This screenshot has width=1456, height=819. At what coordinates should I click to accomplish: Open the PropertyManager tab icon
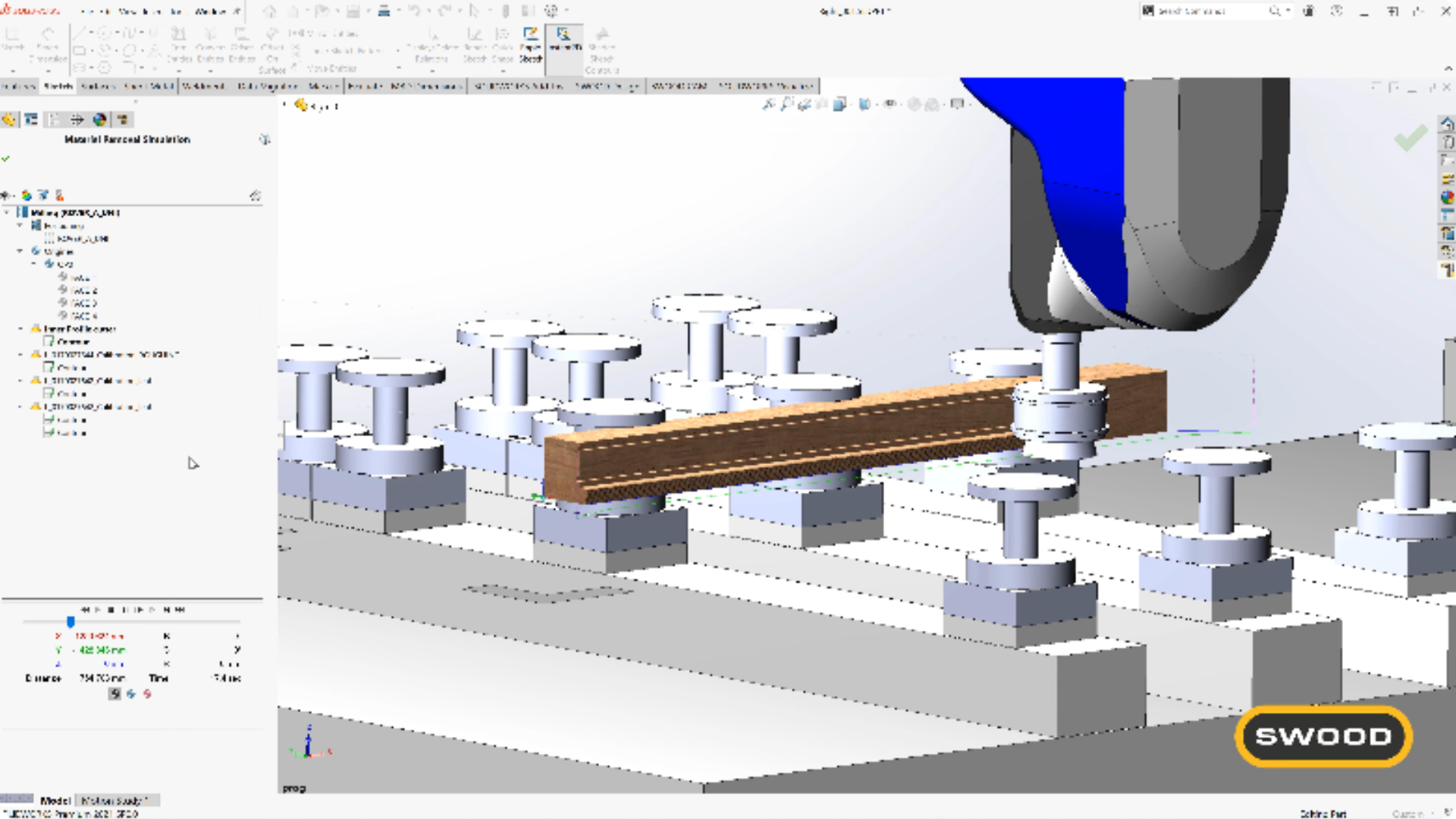coord(31,120)
